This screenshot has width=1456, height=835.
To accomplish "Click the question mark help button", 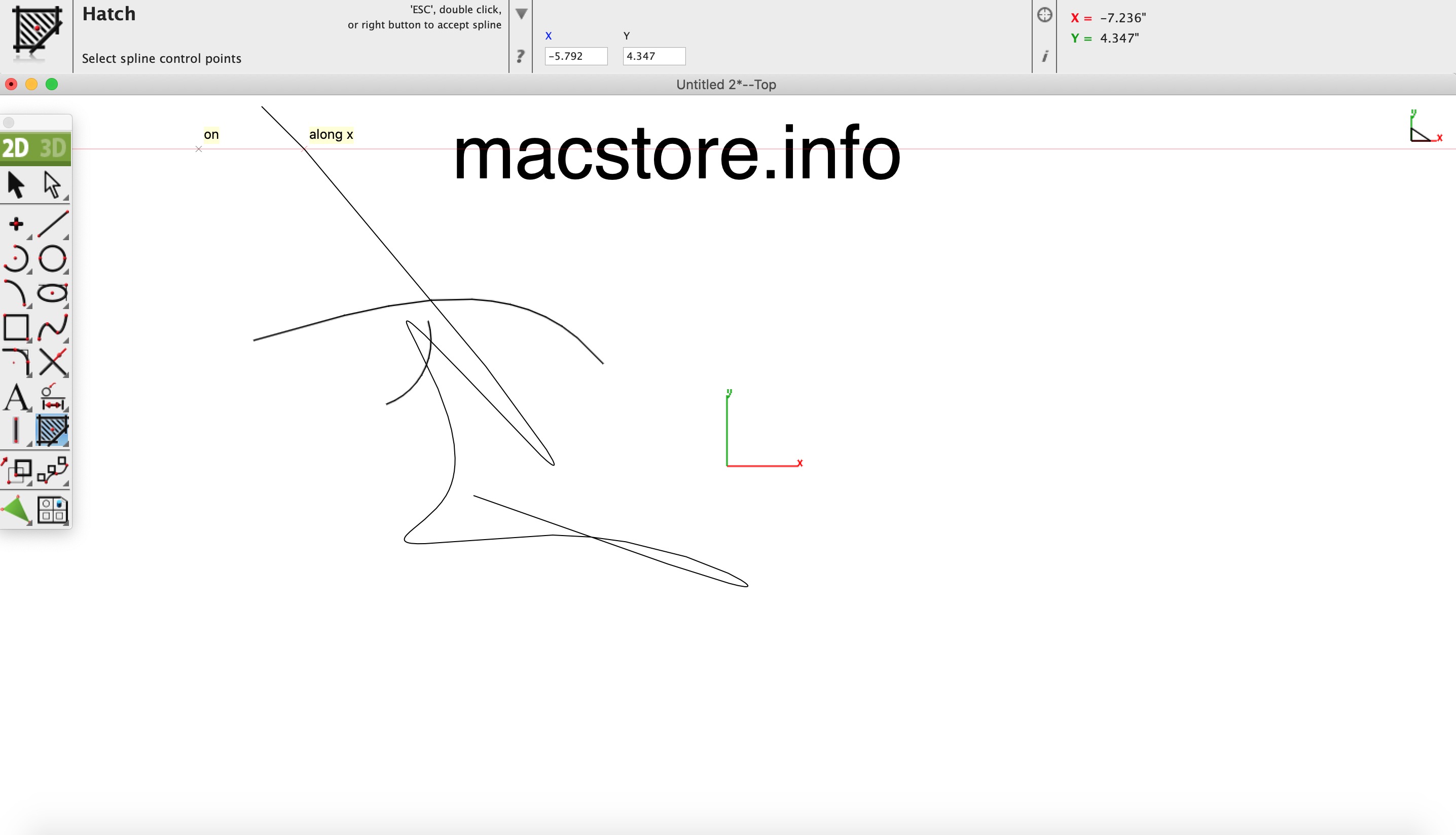I will [x=520, y=56].
